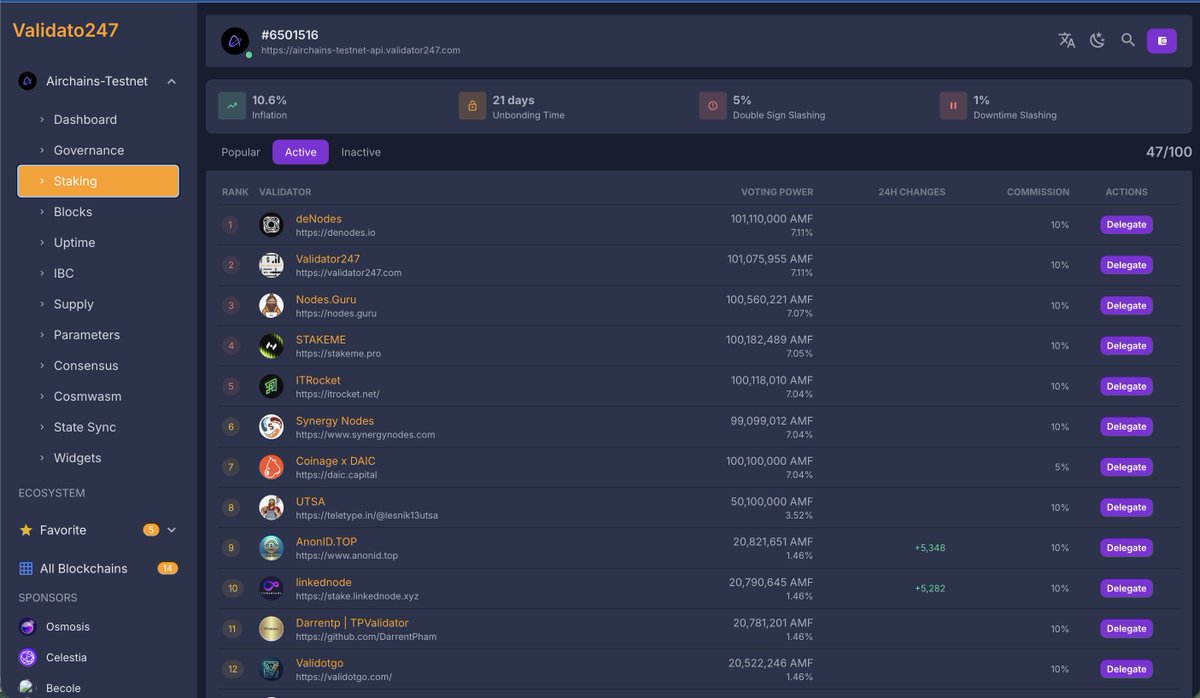Image resolution: width=1200 pixels, height=698 pixels.
Task: Toggle dark mode moon icon
Action: pyautogui.click(x=1097, y=40)
